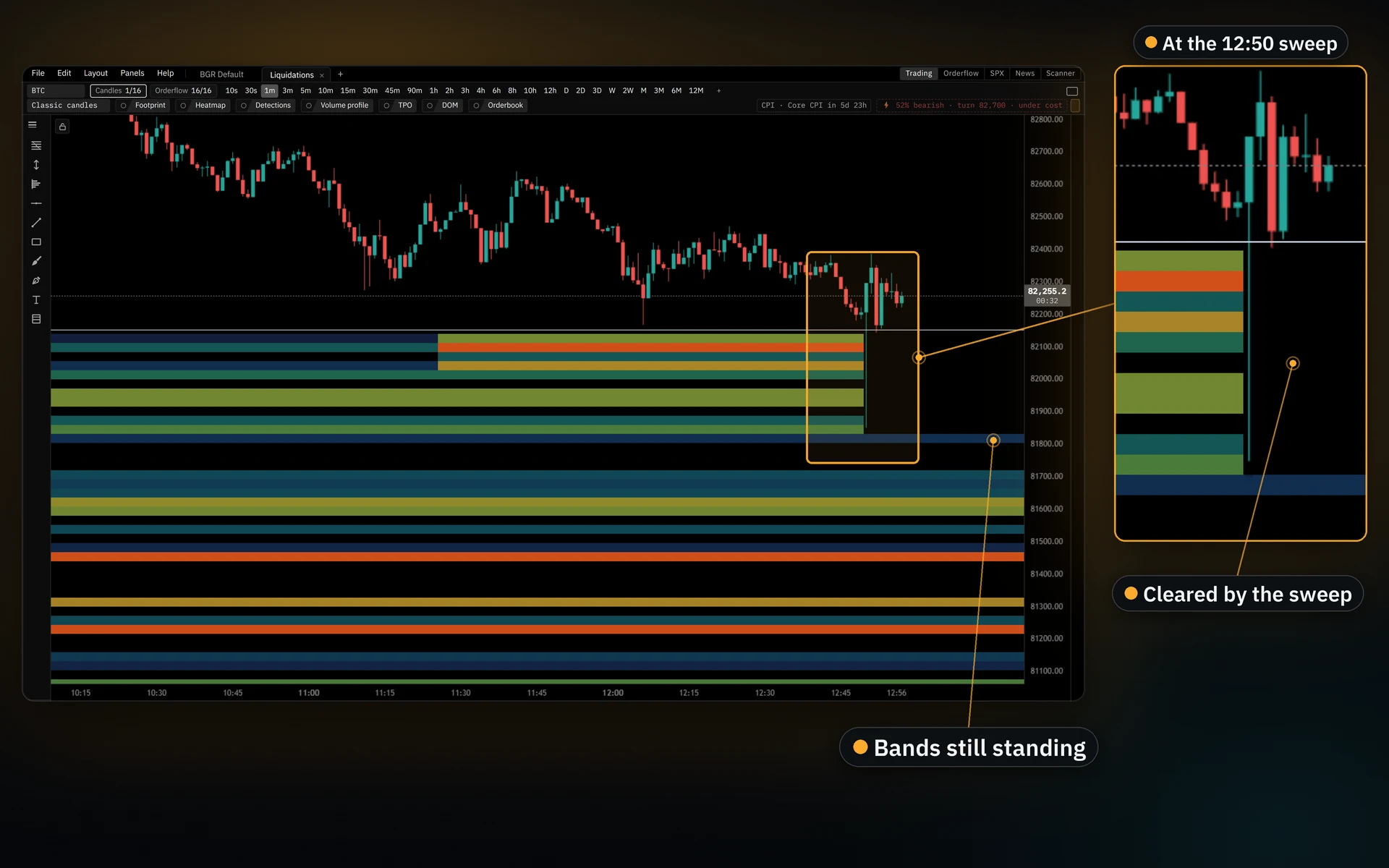Click the rectangle icon on the right of the timeframe row

(x=1072, y=91)
